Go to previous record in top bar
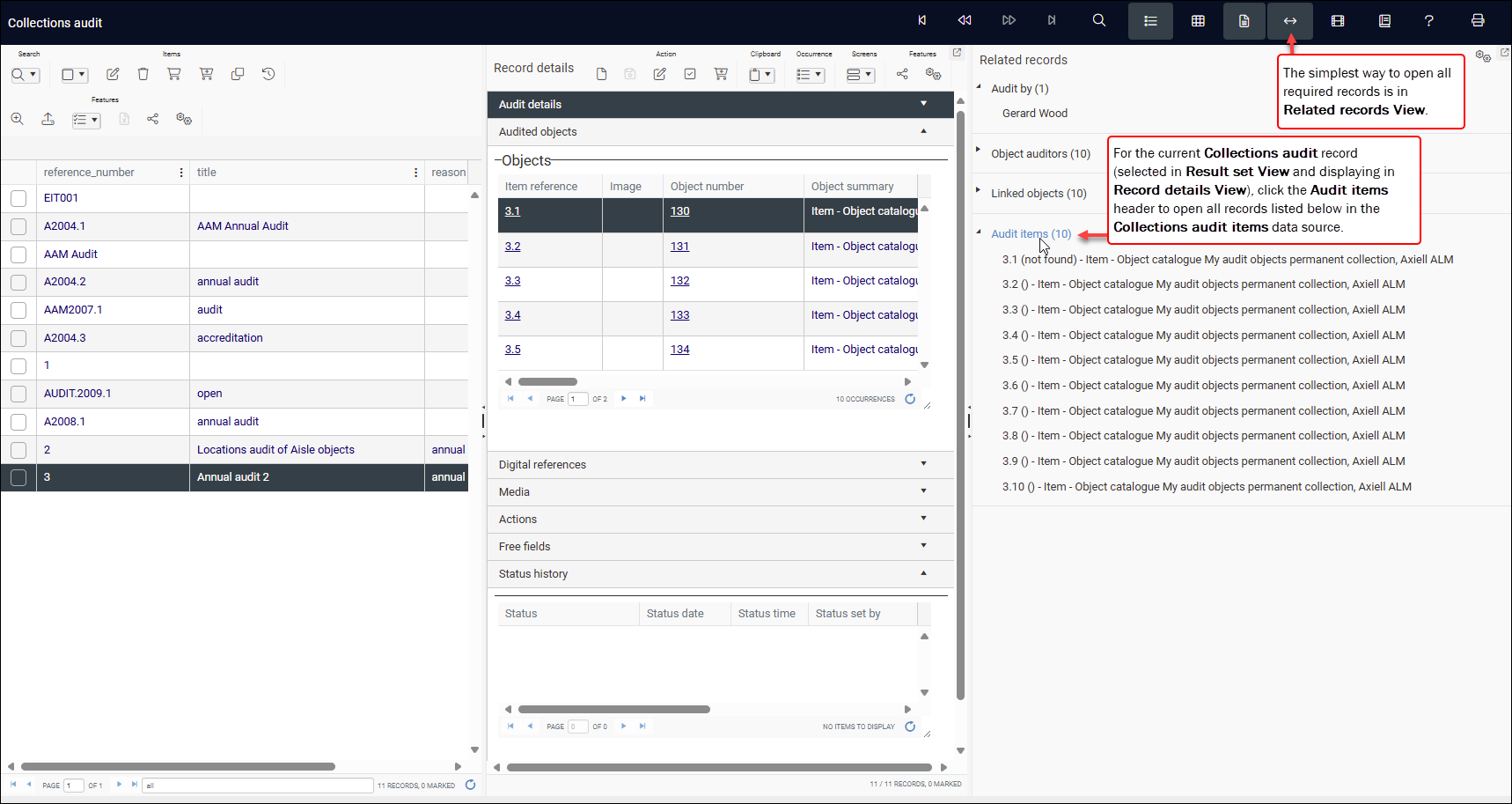This screenshot has width=1512, height=804. pyautogui.click(x=965, y=20)
